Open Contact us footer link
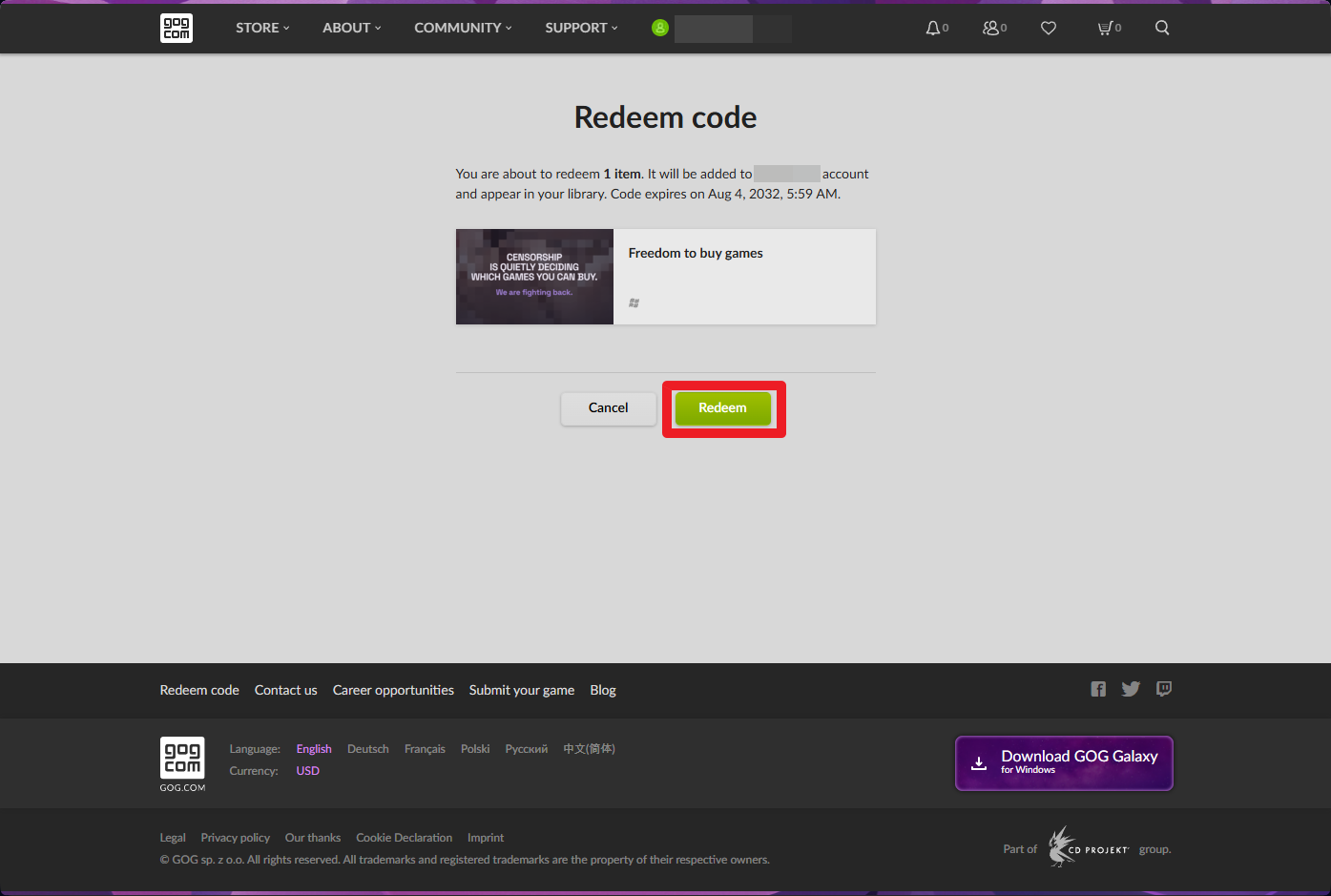 click(285, 690)
